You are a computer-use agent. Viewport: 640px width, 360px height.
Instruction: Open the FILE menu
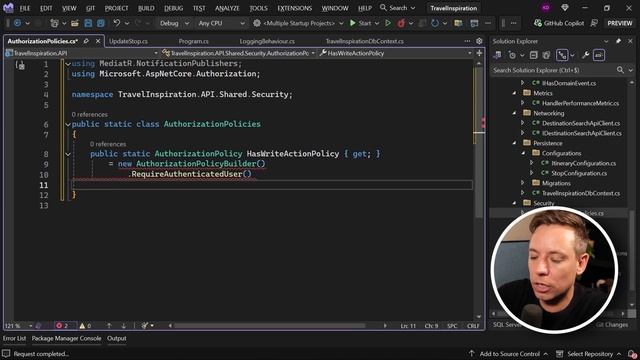pyautogui.click(x=25, y=8)
